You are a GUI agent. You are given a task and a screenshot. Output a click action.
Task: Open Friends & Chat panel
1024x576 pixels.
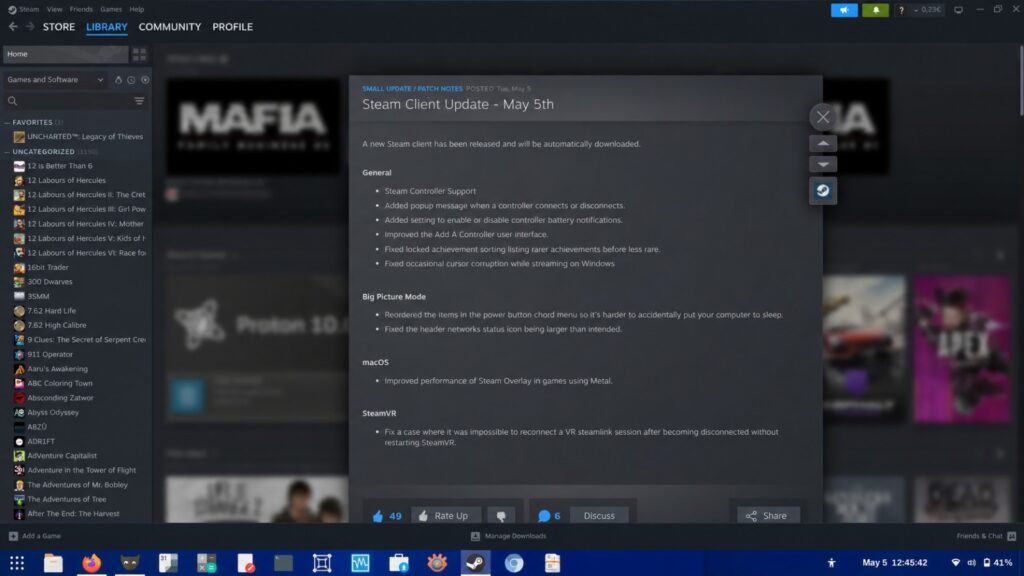pyautogui.click(x=986, y=536)
